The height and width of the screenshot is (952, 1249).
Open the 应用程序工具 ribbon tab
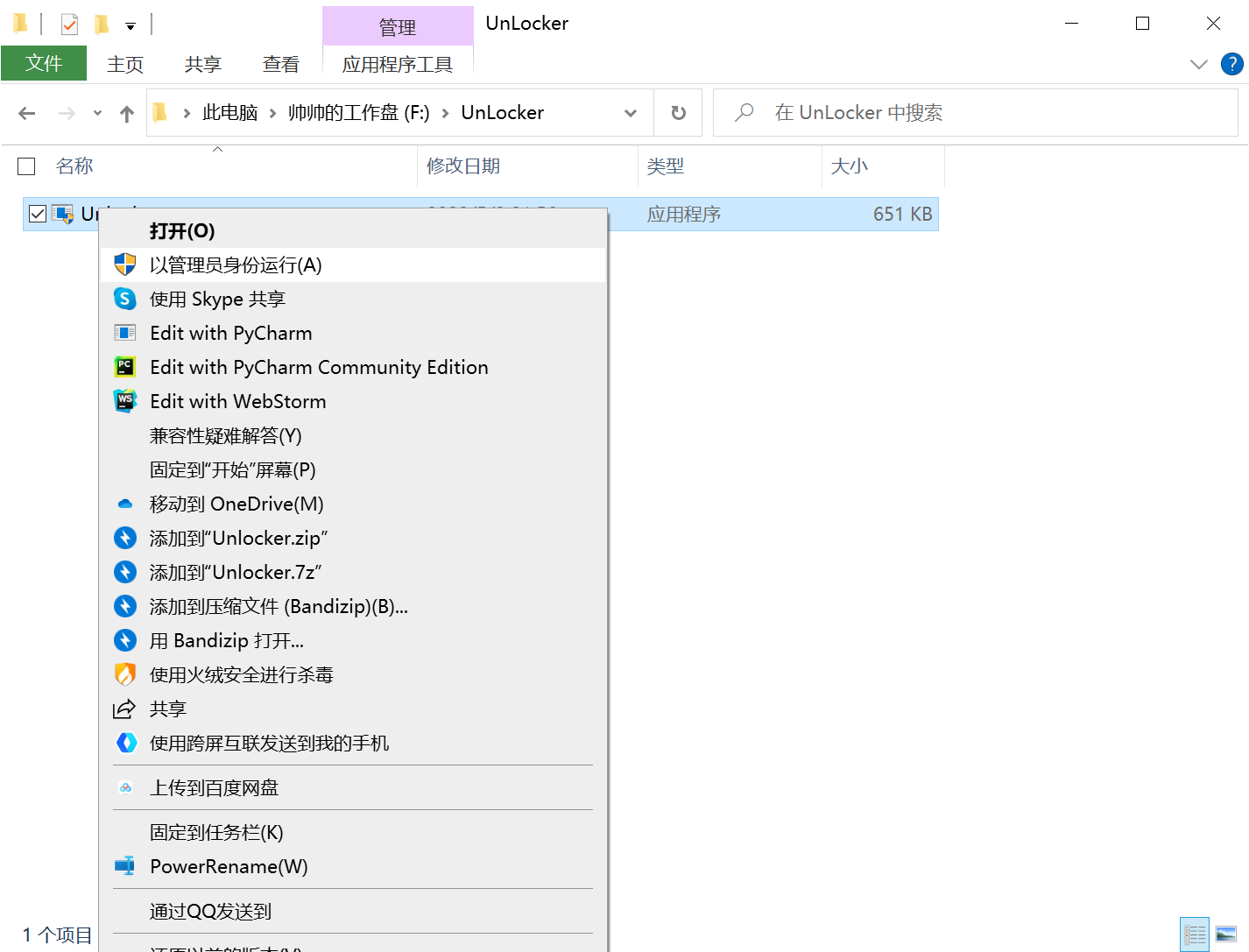(x=398, y=64)
